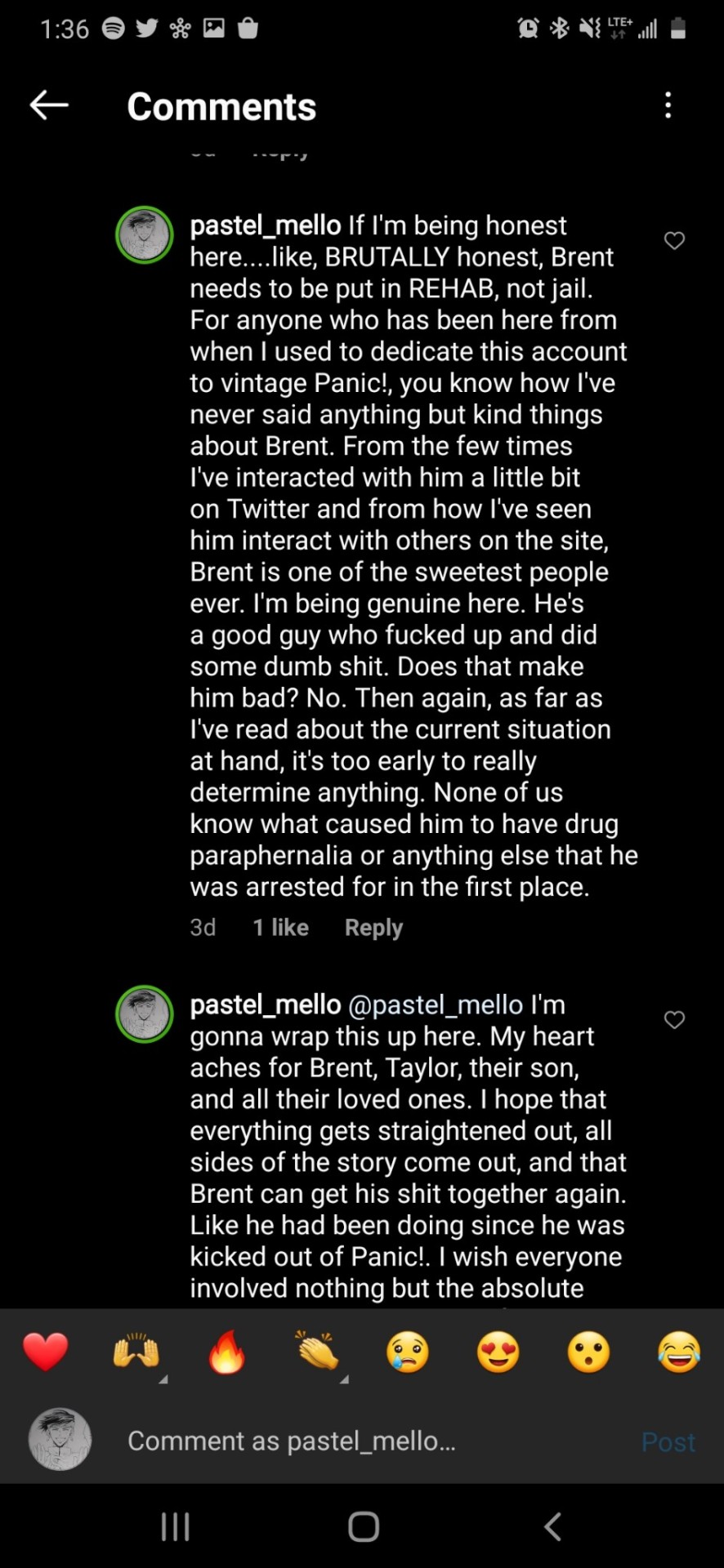Insert the surprised face emoji

588,1352
